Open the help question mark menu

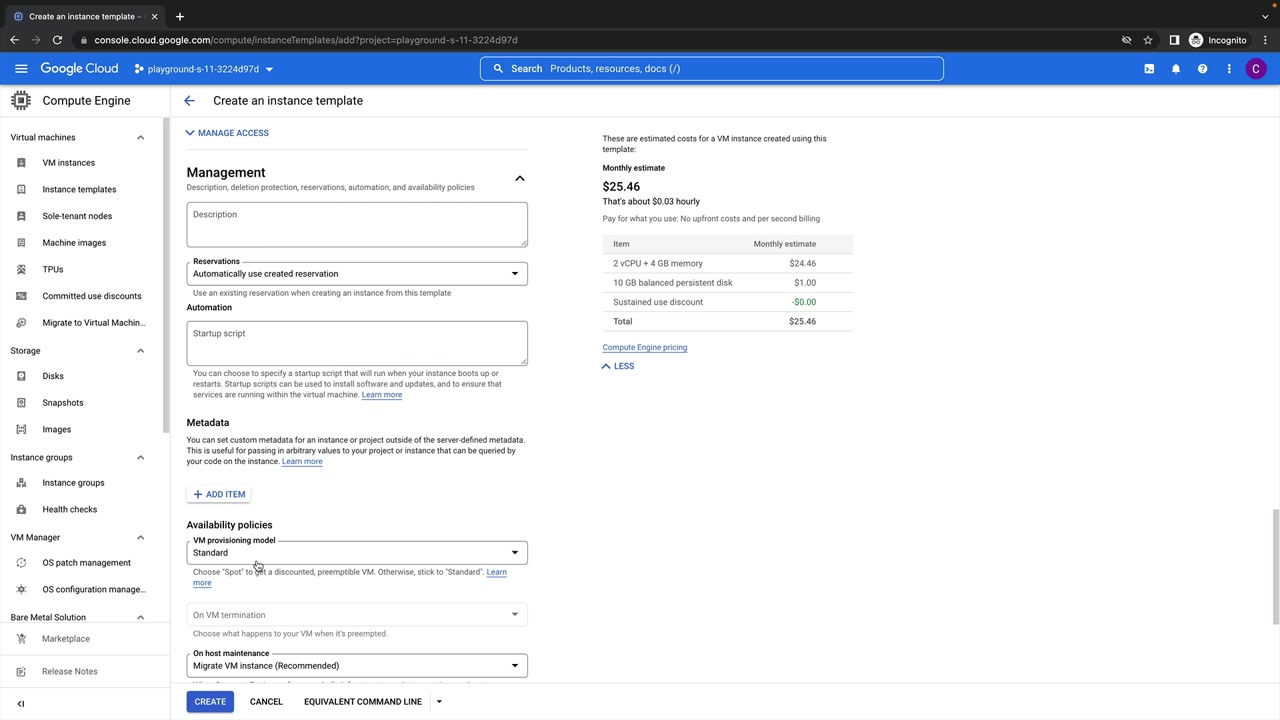[1202, 69]
